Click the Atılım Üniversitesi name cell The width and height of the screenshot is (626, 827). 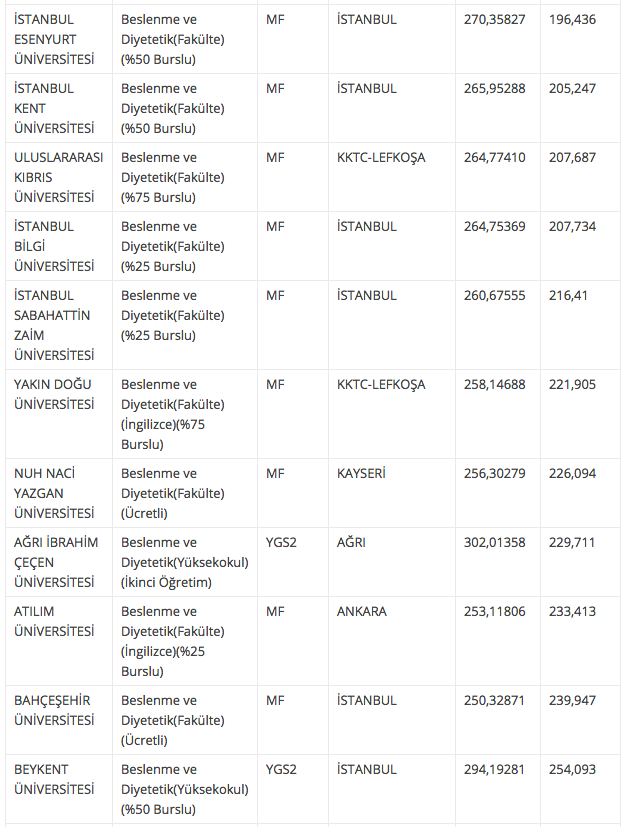pyautogui.click(x=55, y=621)
